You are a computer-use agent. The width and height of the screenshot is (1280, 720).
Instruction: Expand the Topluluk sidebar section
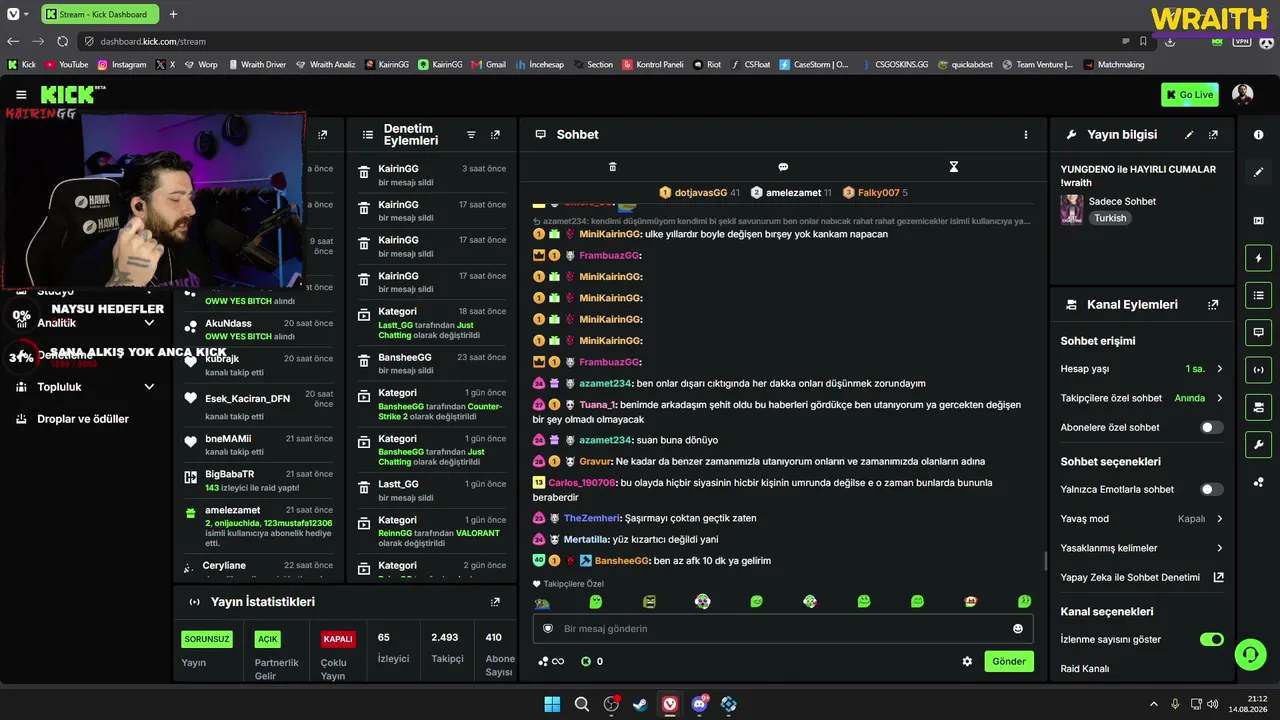(86, 387)
